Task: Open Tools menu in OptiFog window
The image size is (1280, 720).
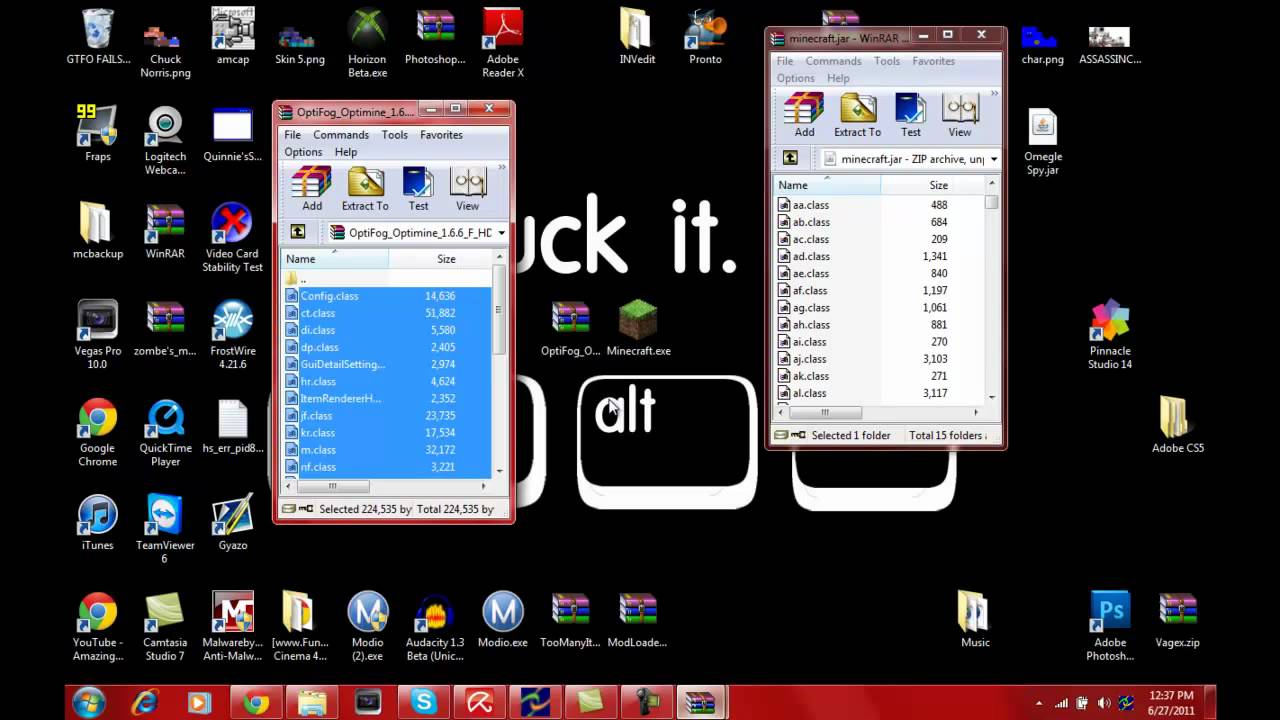Action: (x=394, y=135)
